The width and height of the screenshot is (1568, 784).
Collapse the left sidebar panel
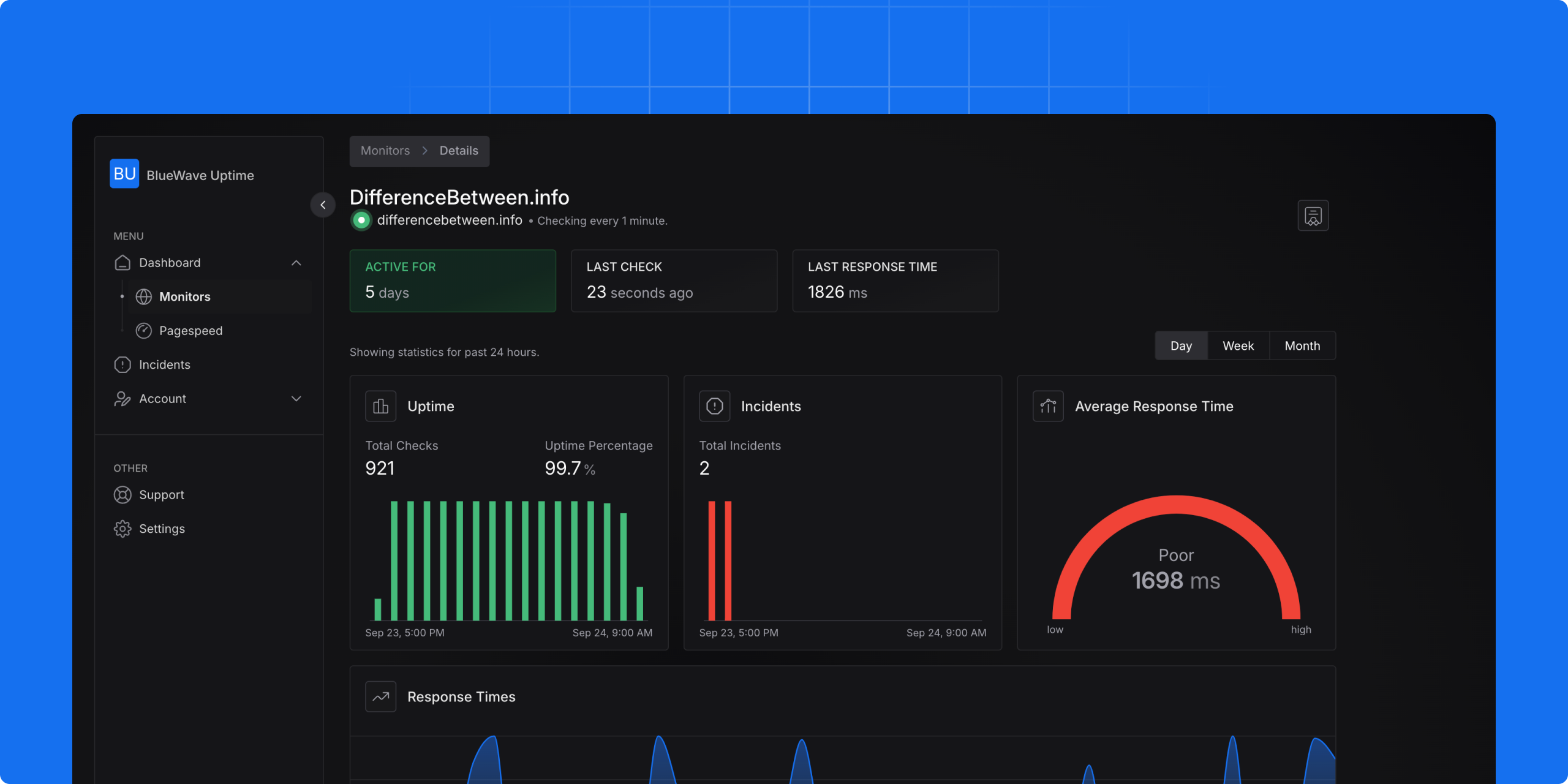coord(323,205)
